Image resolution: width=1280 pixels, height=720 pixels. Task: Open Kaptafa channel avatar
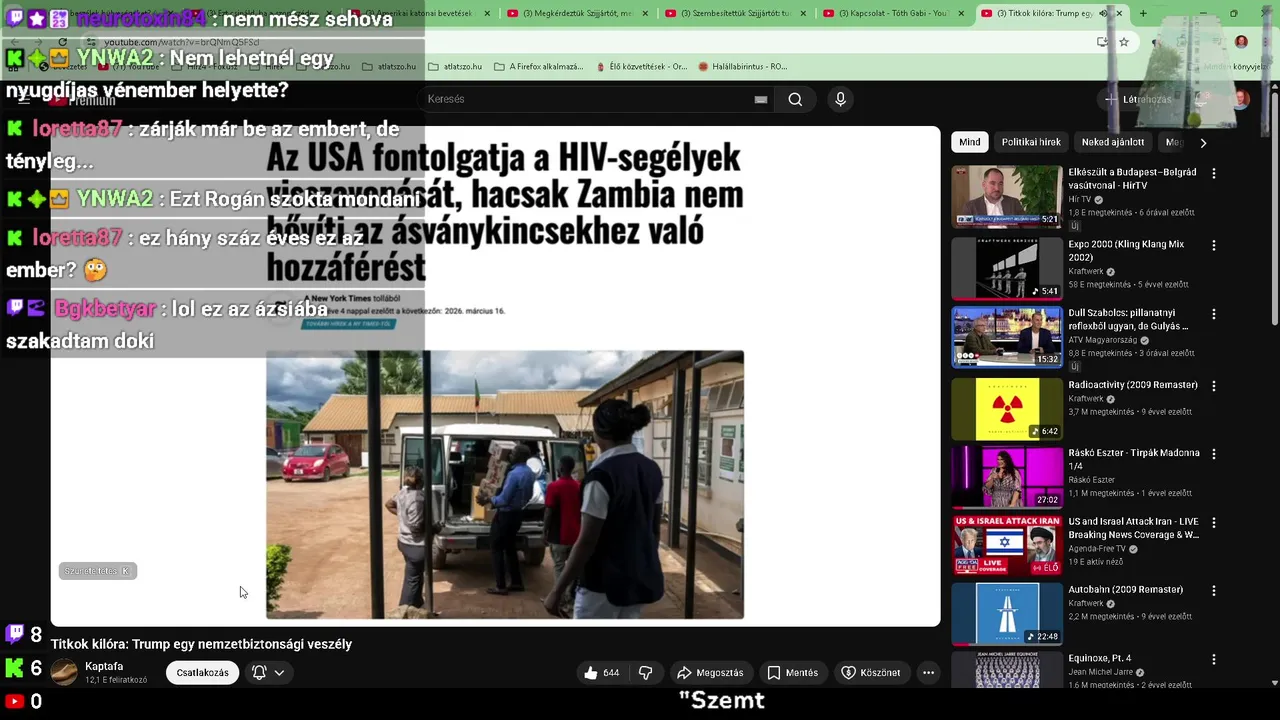[x=64, y=672]
